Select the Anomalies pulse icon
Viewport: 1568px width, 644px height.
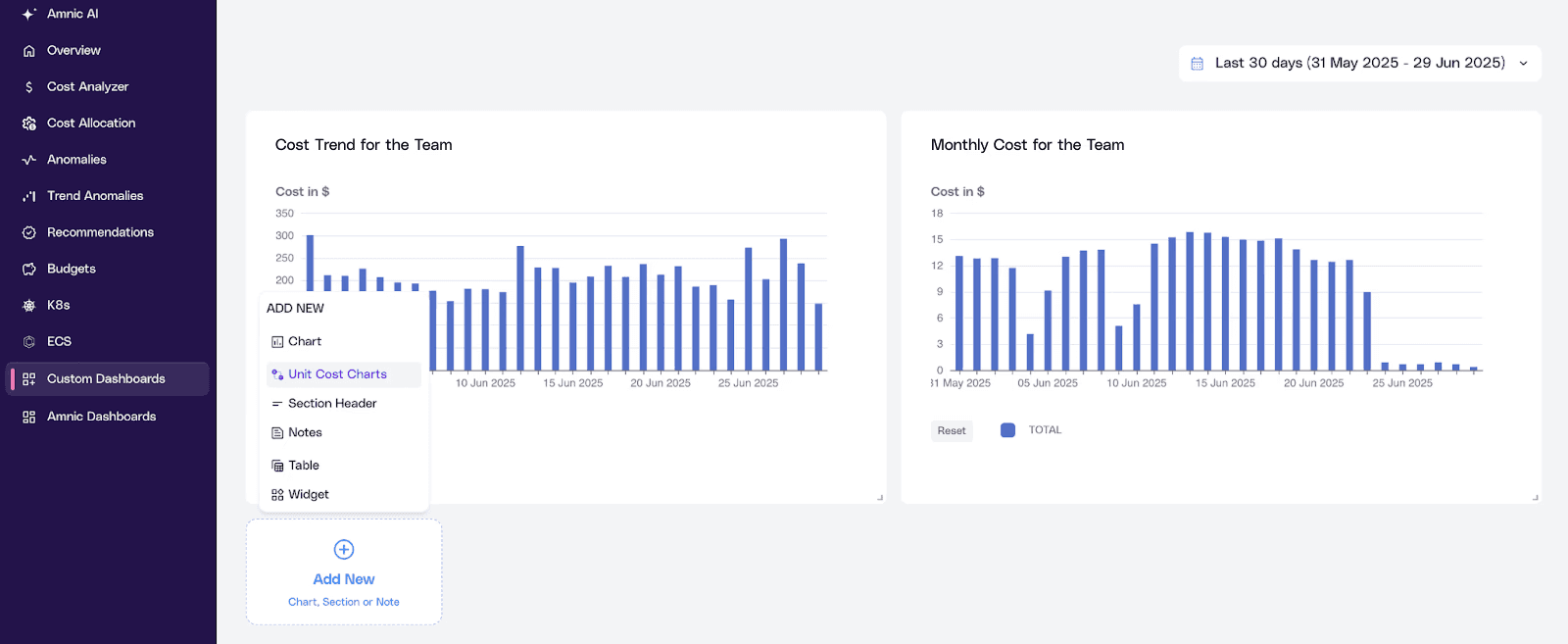(29, 160)
